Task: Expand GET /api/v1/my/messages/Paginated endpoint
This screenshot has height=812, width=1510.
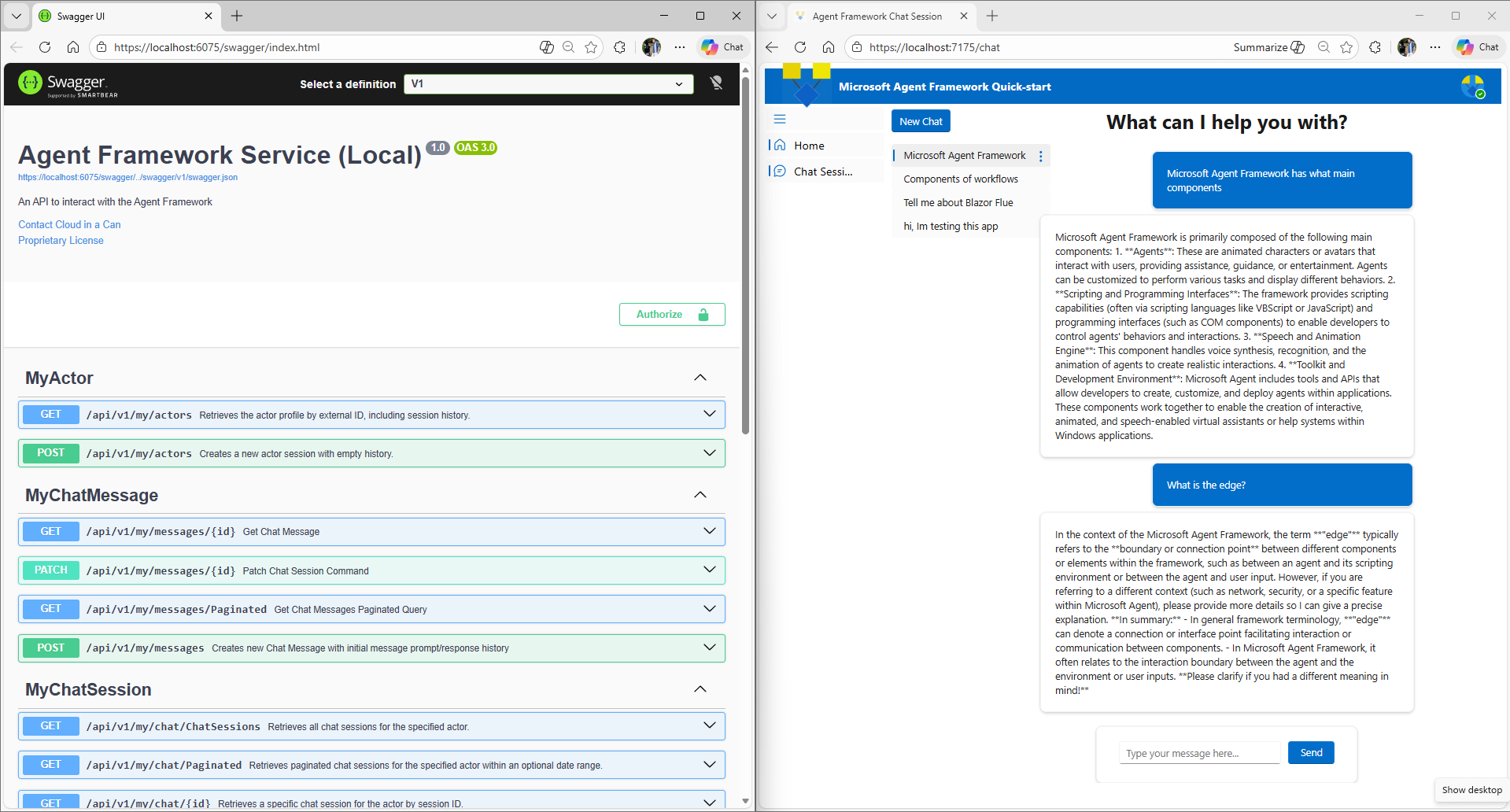Action: click(x=371, y=609)
